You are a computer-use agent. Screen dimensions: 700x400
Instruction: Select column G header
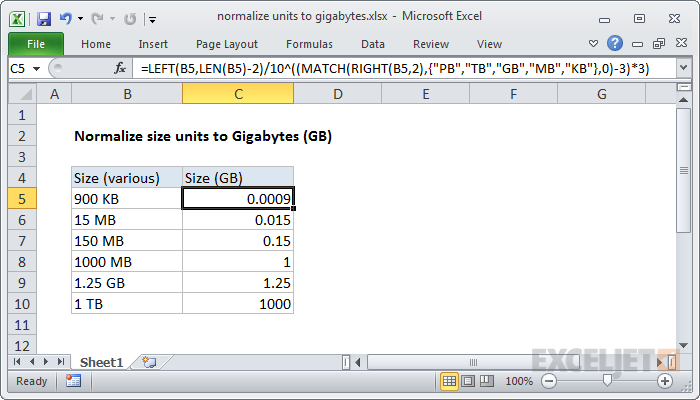coord(601,94)
